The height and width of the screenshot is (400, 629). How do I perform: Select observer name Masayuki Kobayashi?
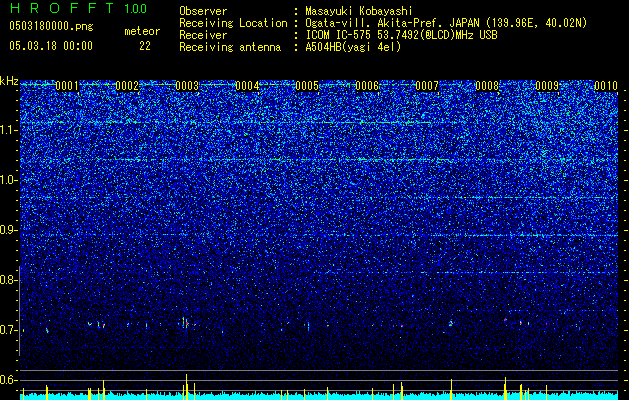click(x=359, y=12)
